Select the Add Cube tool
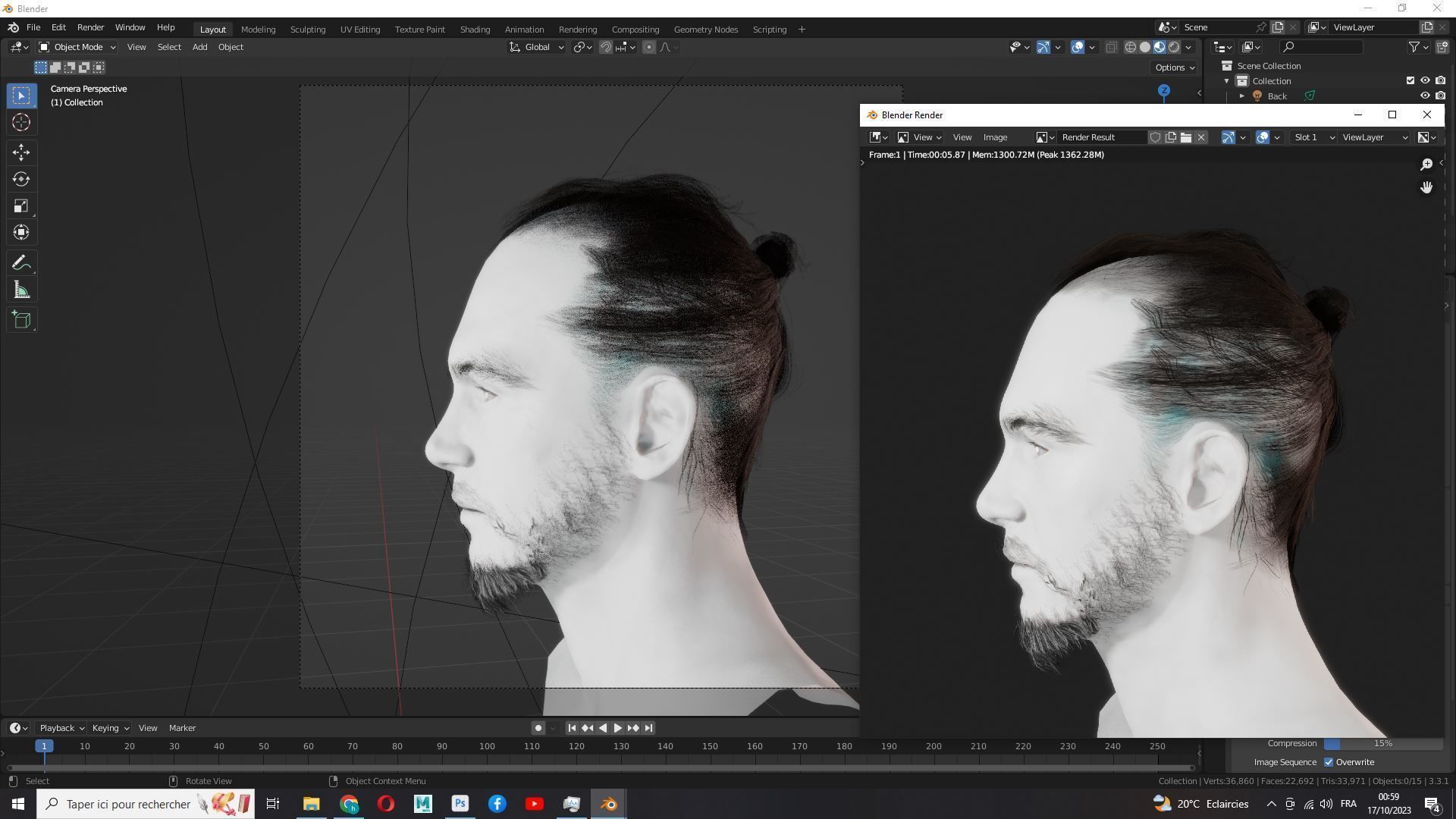 (x=21, y=320)
